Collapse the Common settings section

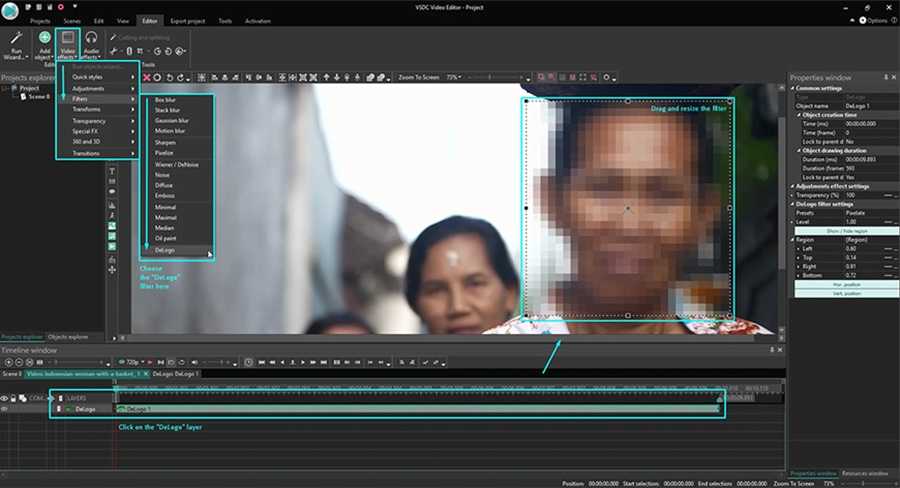click(x=792, y=89)
